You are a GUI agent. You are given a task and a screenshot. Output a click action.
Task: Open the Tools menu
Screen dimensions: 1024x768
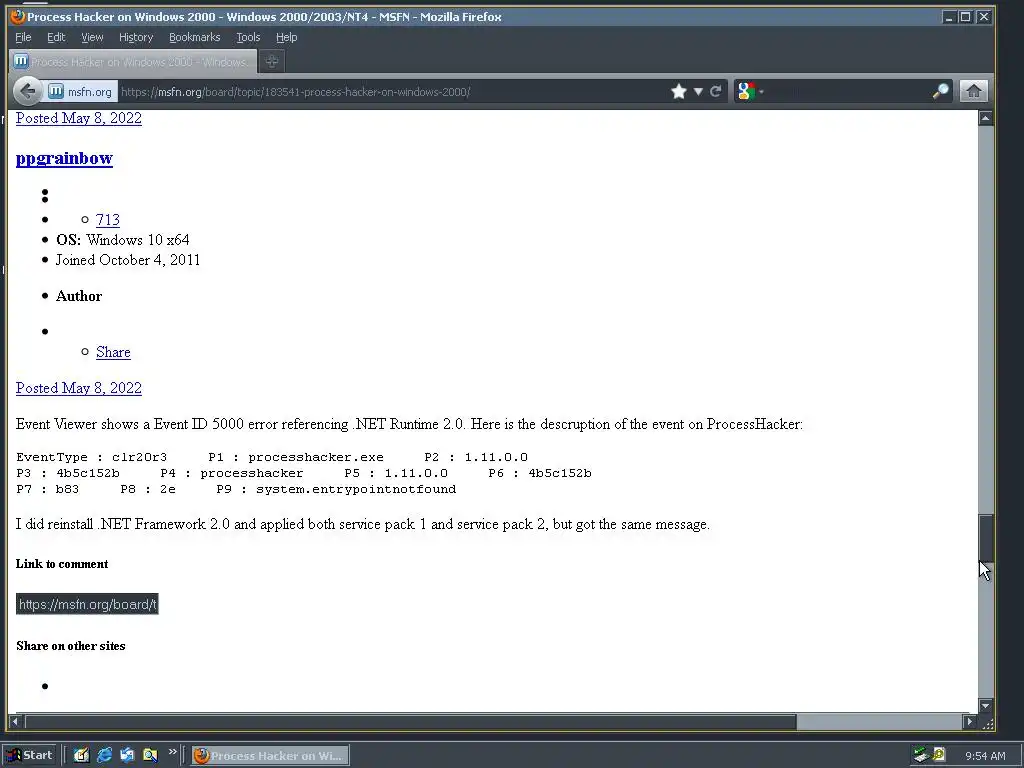(248, 37)
